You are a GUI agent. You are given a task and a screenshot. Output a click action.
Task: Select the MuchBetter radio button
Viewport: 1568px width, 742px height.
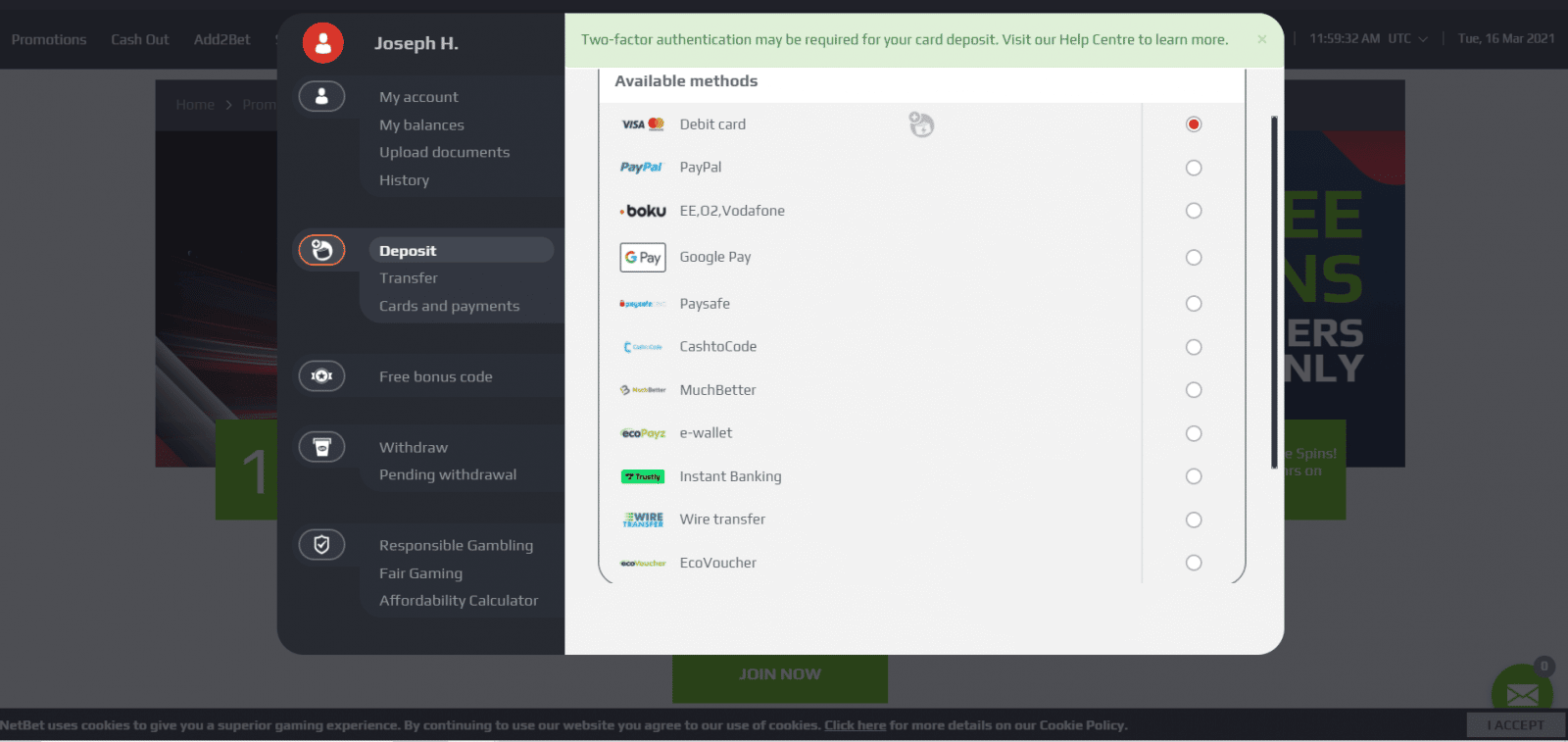1194,390
